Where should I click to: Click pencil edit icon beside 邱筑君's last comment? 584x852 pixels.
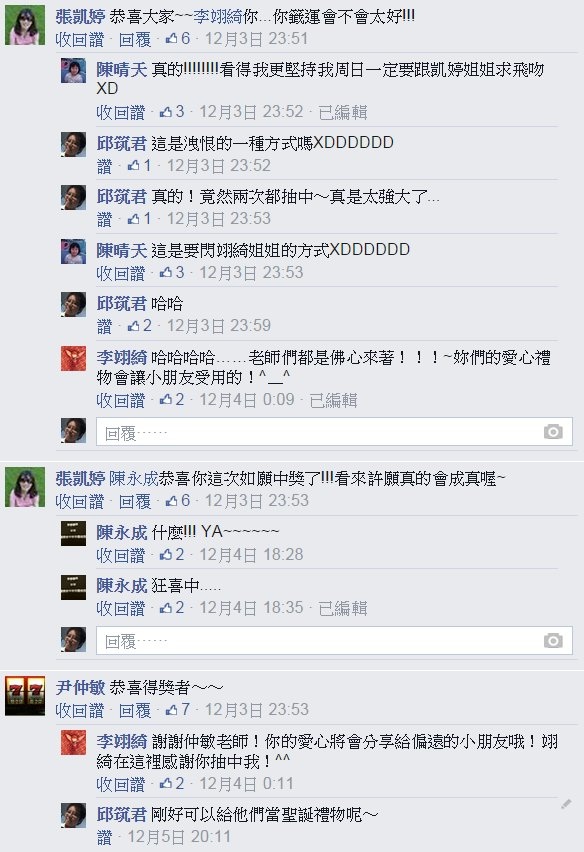tap(566, 804)
